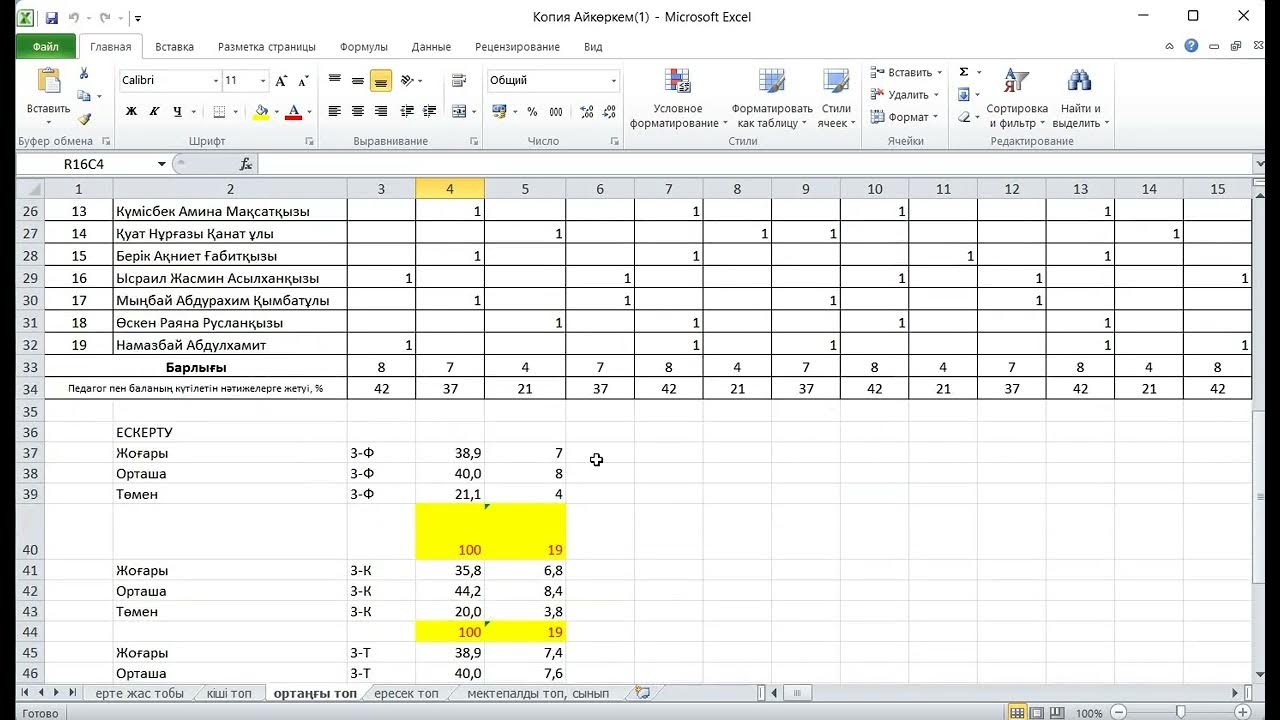Switch to Разметка страницы ribbon tab
This screenshot has width=1280, height=720.
(267, 46)
